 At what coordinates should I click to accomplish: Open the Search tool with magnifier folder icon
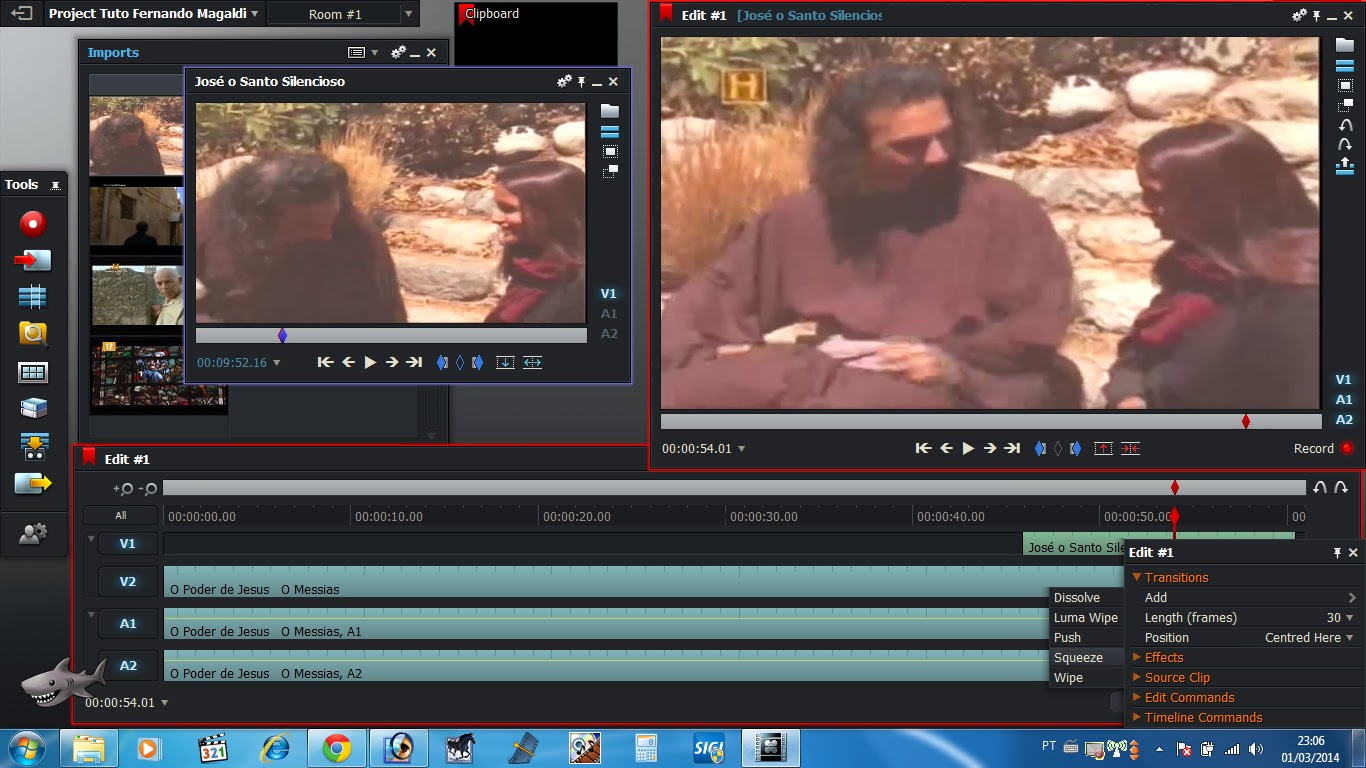coord(33,334)
